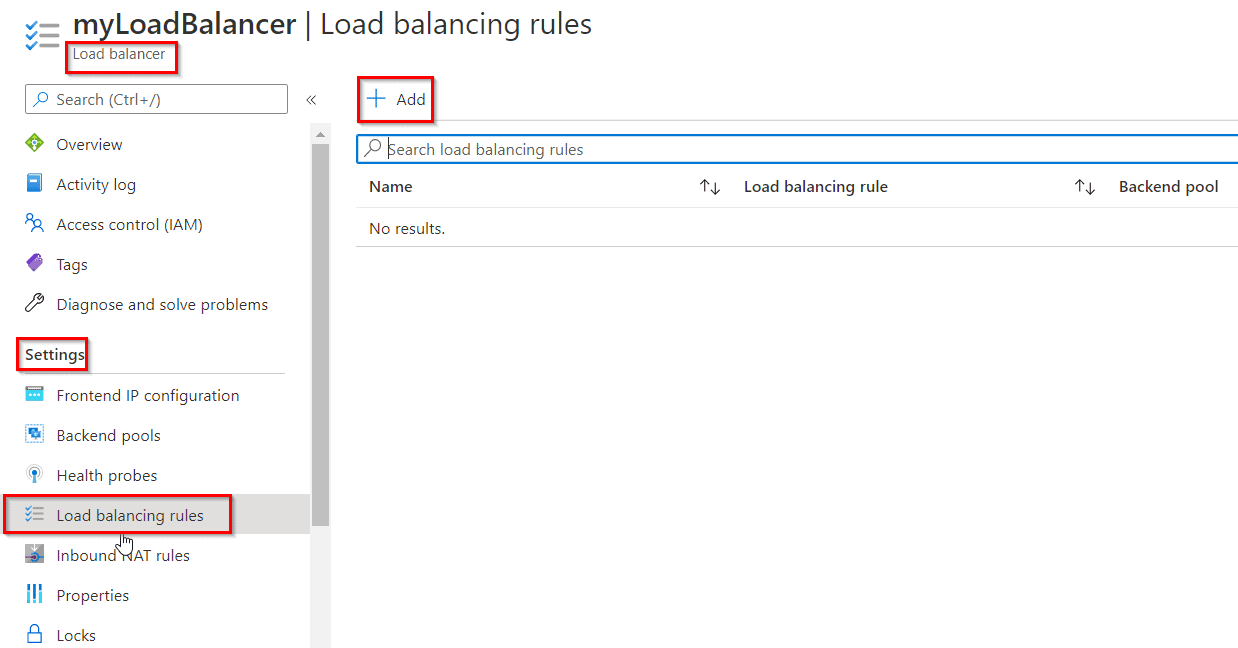The height and width of the screenshot is (648, 1238).
Task: Open Diagnose and solve problems wrench icon
Action: click(x=34, y=303)
